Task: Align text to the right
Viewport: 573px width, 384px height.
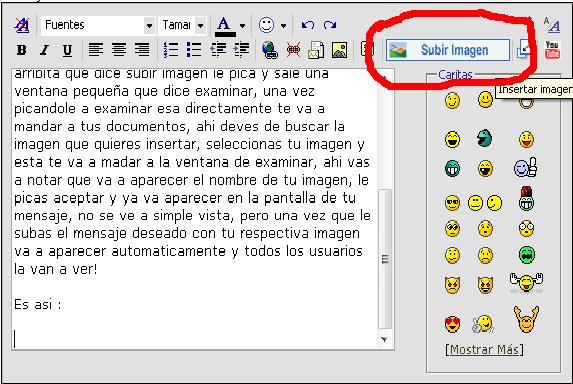Action: [142, 50]
